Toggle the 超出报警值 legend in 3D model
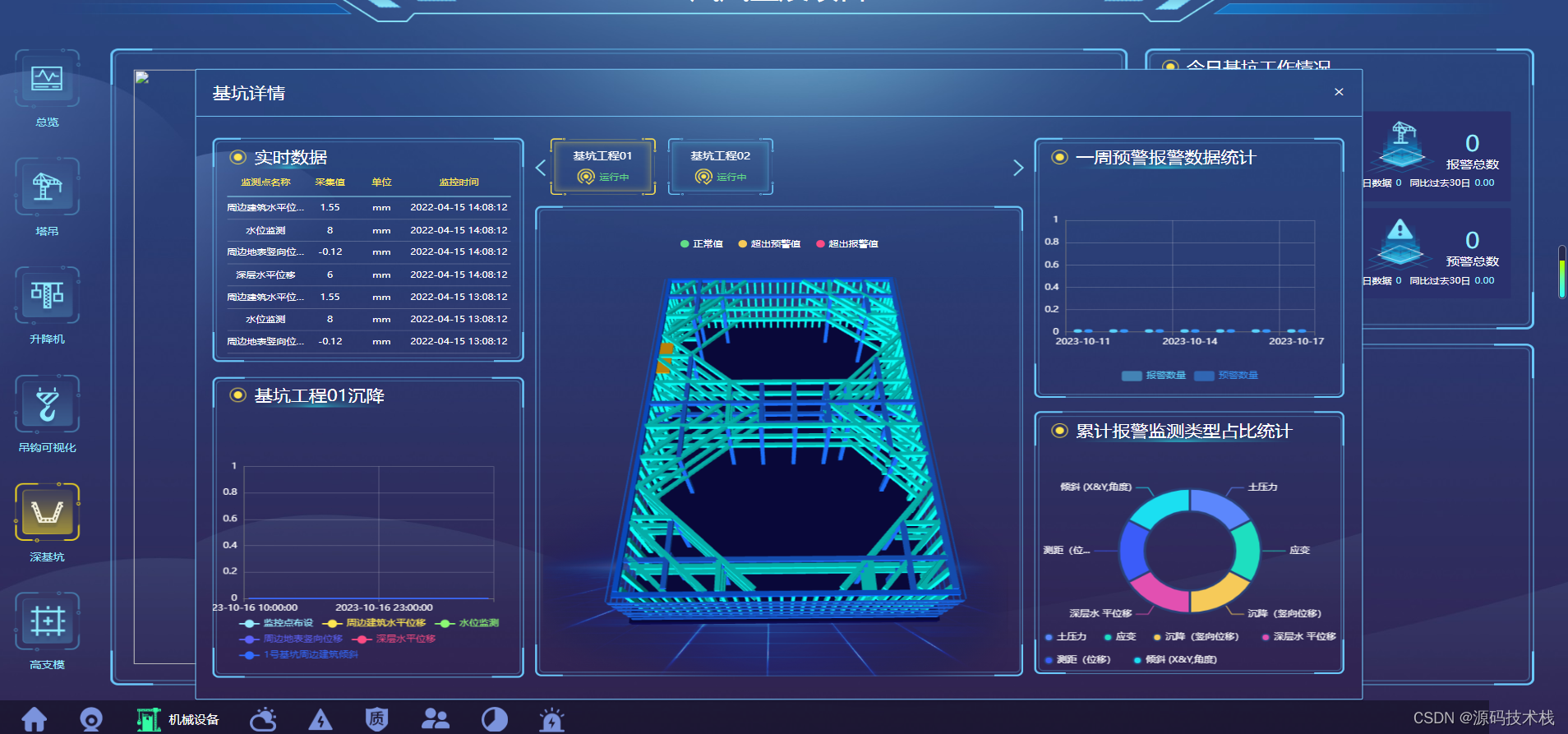 click(x=847, y=244)
